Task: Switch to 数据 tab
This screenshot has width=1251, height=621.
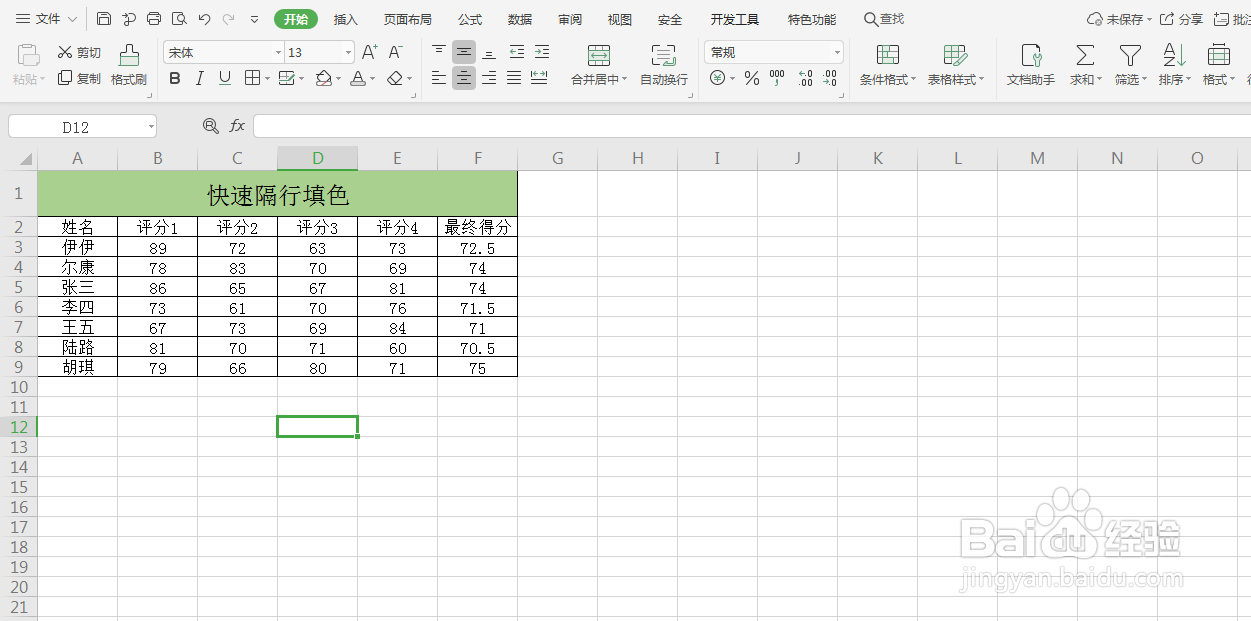Action: (x=520, y=19)
